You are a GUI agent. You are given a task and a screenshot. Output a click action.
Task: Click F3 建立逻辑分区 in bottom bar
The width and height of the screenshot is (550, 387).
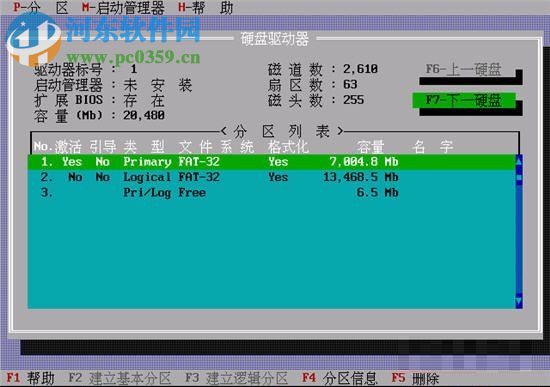(236, 378)
